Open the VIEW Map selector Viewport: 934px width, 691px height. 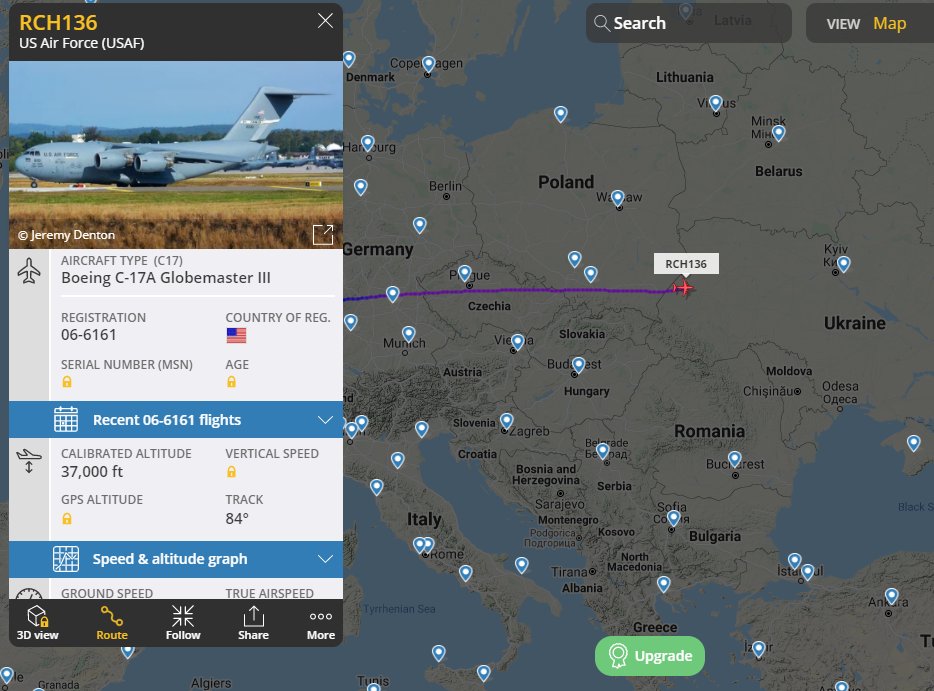pyautogui.click(x=868, y=23)
